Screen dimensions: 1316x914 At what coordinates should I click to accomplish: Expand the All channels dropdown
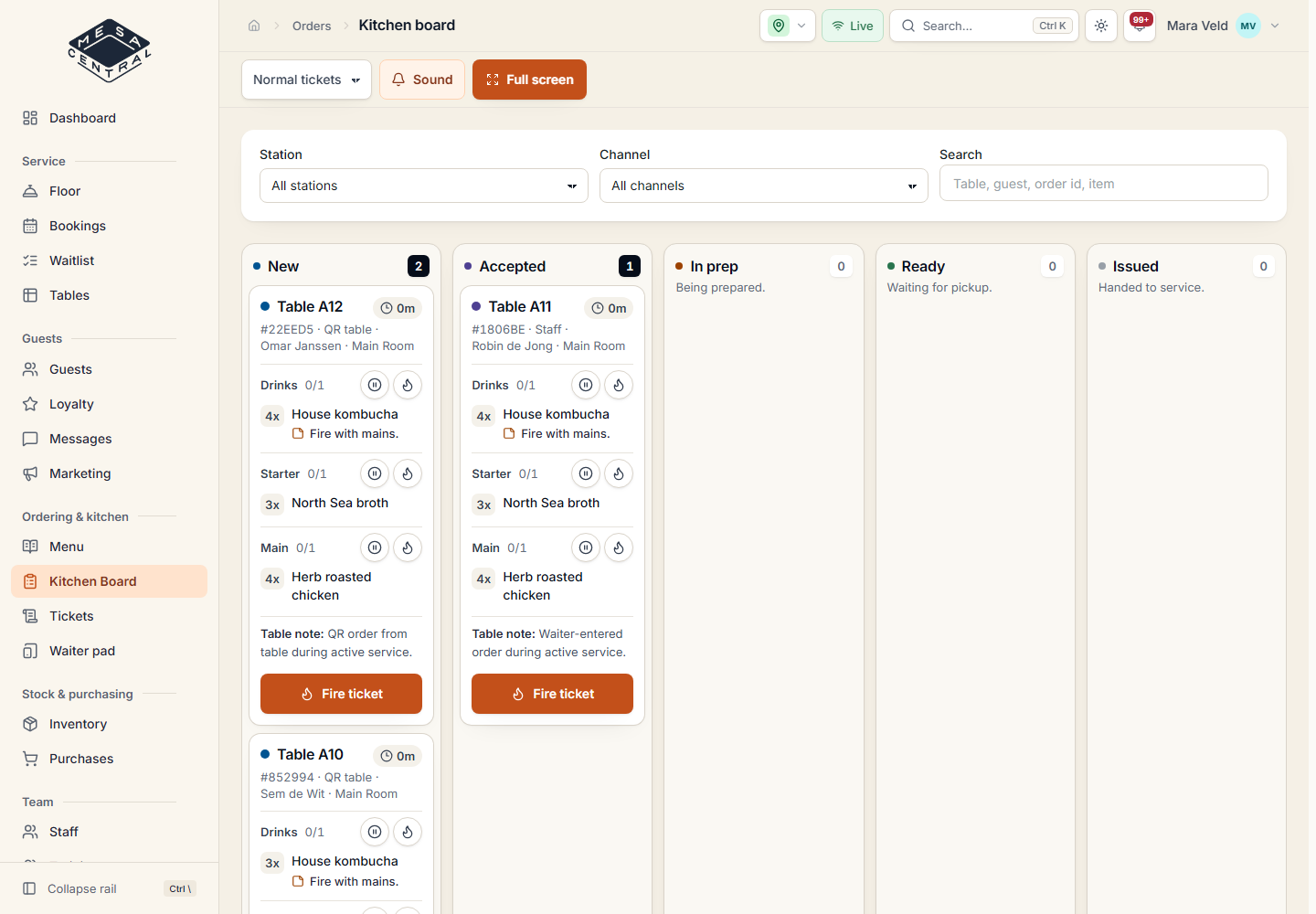tap(764, 186)
